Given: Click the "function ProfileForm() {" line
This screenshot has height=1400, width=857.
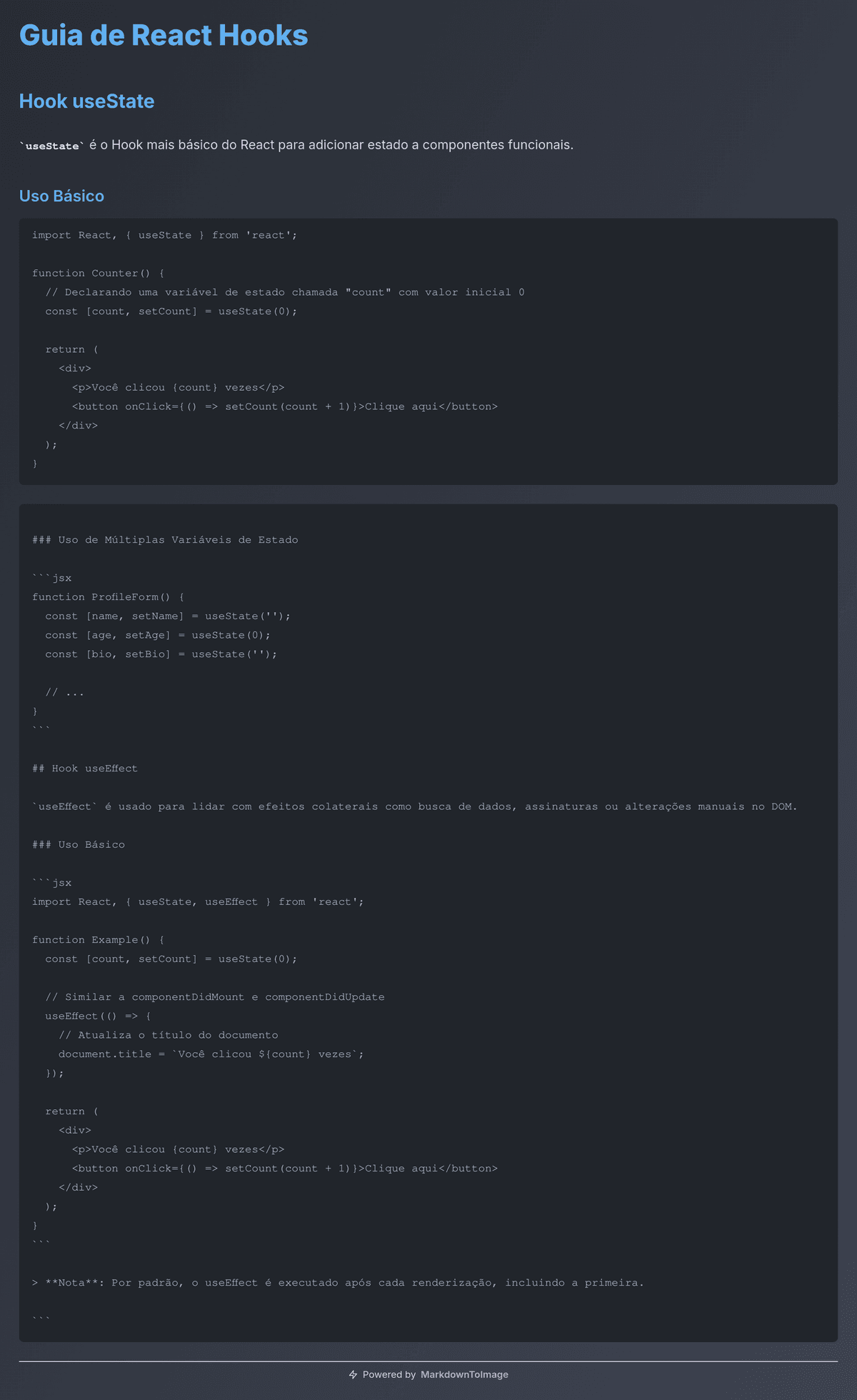Looking at the screenshot, I should (x=109, y=596).
